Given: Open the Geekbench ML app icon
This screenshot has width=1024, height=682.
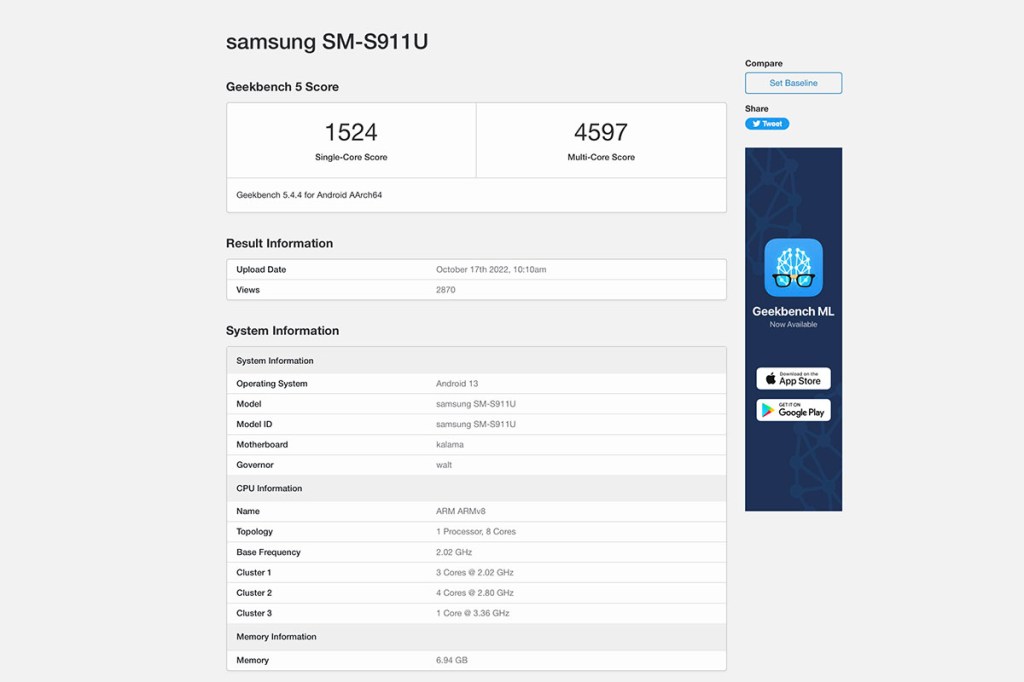Looking at the screenshot, I should 793,267.
